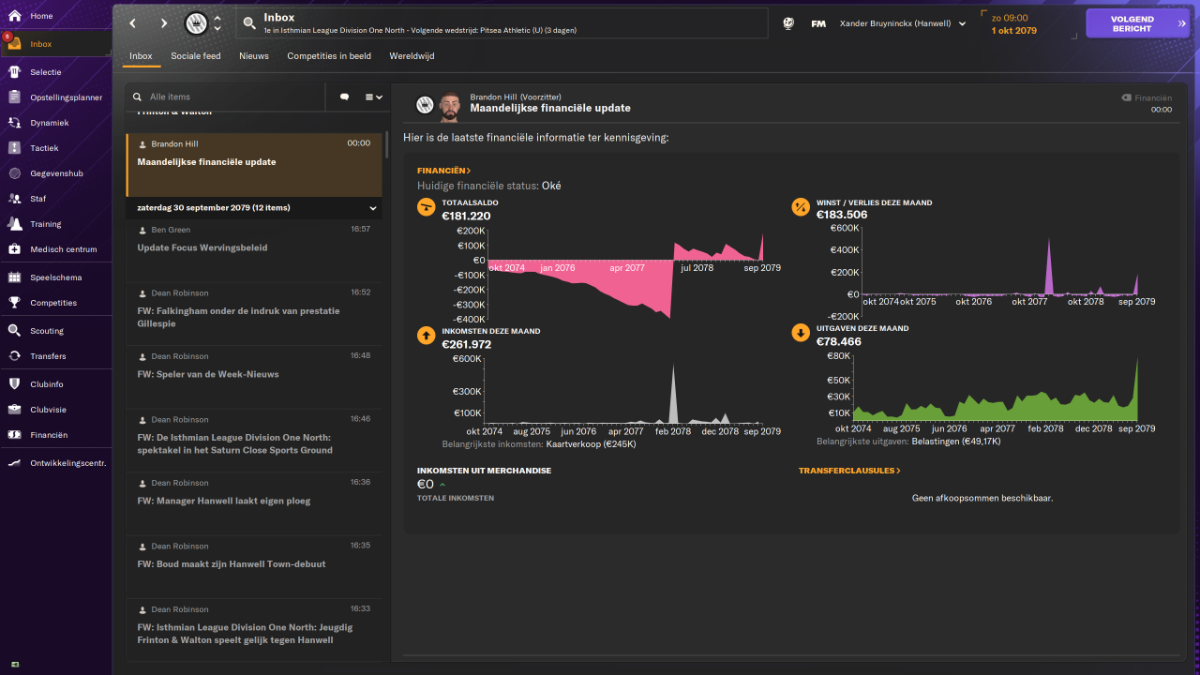Screen dimensions: 1200x675
Task: Open the club switcher up-down arrows
Action: click(x=218, y=23)
